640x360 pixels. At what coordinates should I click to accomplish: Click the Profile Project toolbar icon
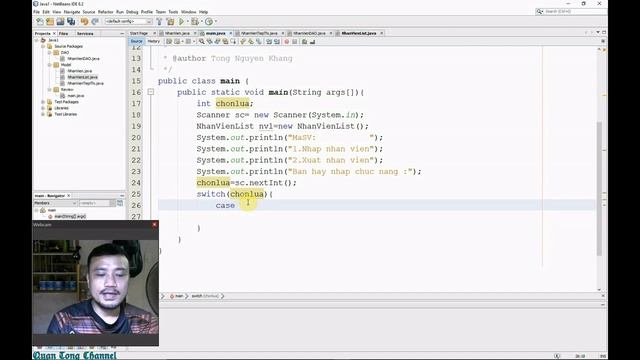tap(209, 22)
